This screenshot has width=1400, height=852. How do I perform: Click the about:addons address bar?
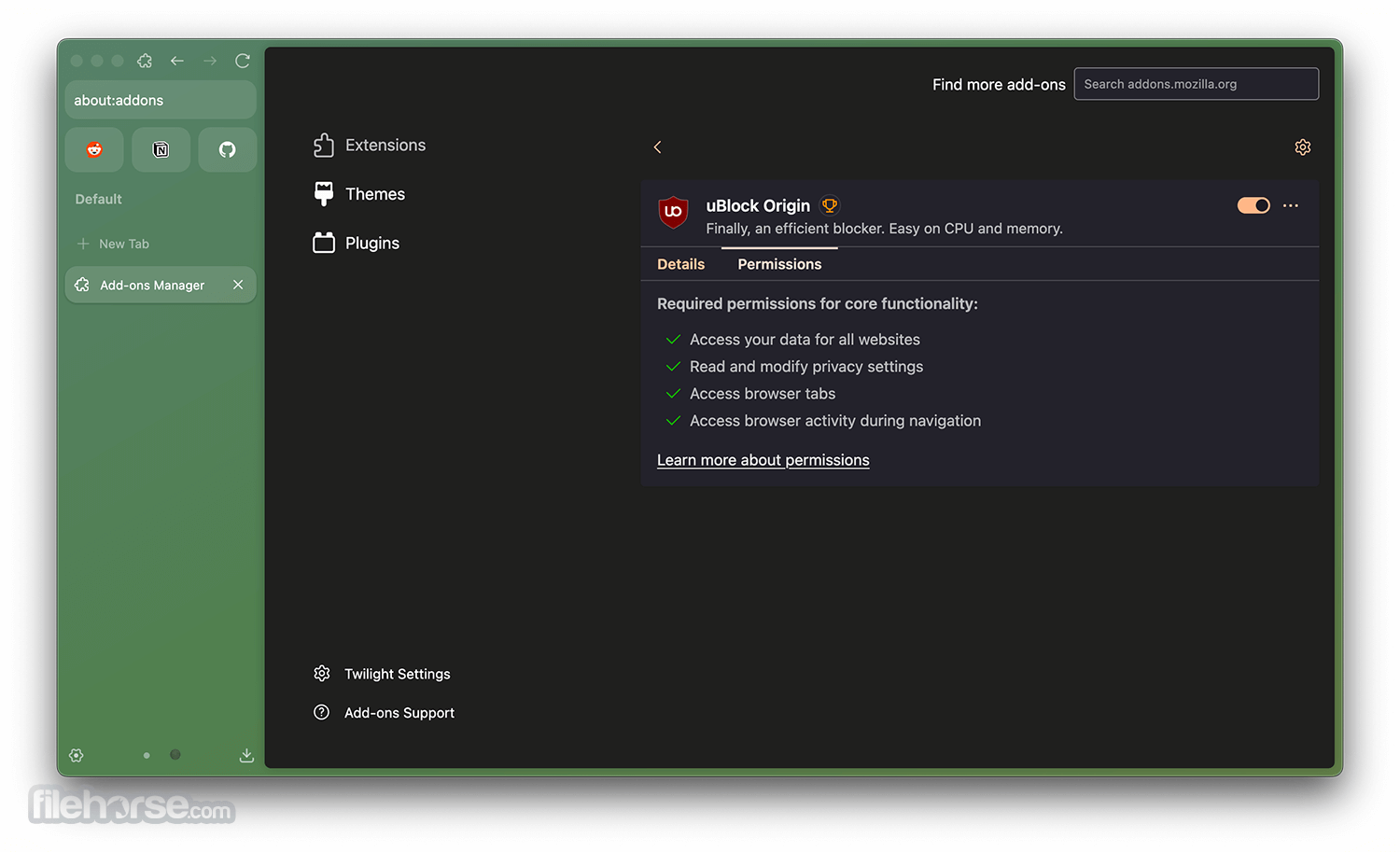tap(161, 100)
